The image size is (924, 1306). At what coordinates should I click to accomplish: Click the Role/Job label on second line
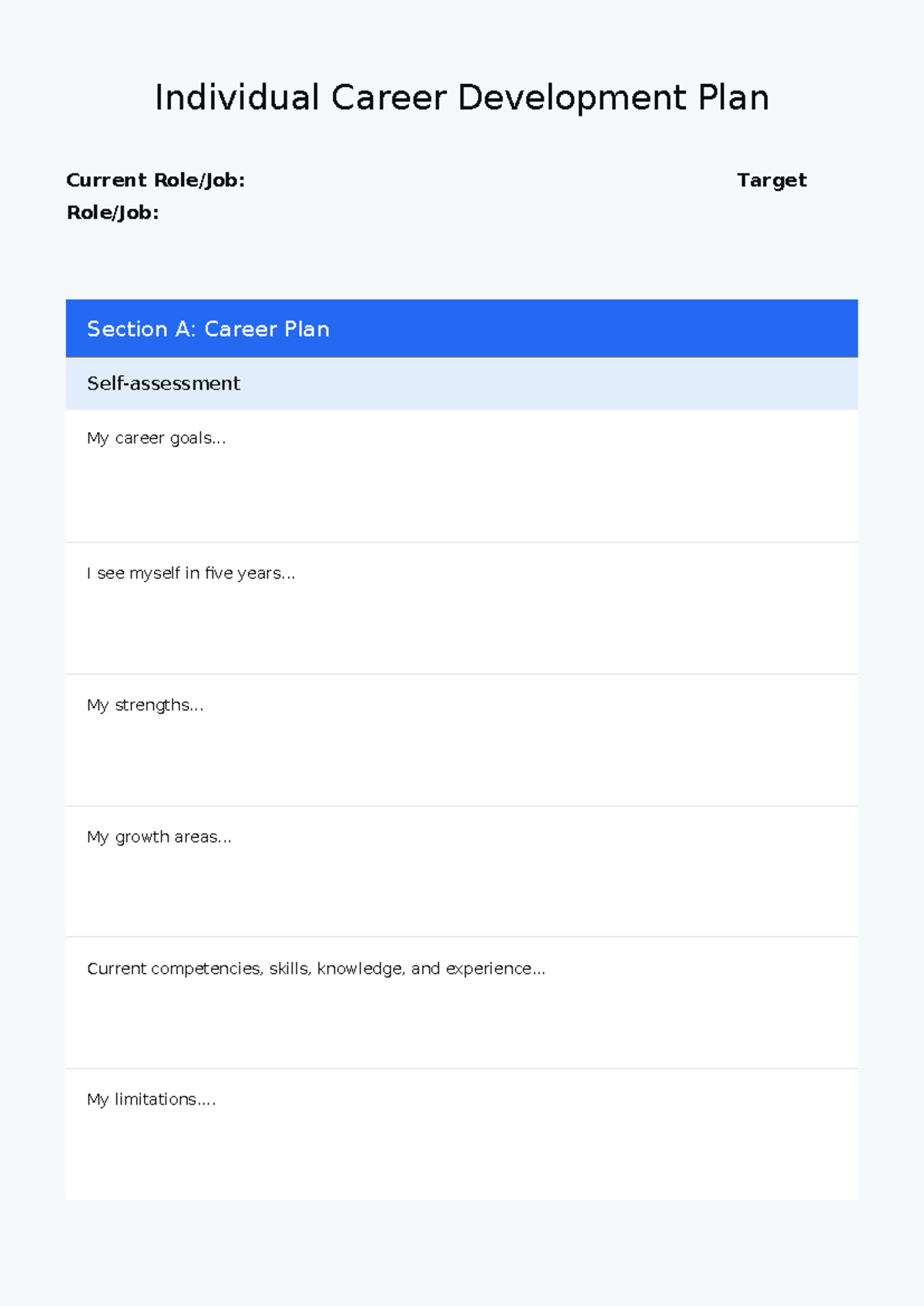point(112,213)
